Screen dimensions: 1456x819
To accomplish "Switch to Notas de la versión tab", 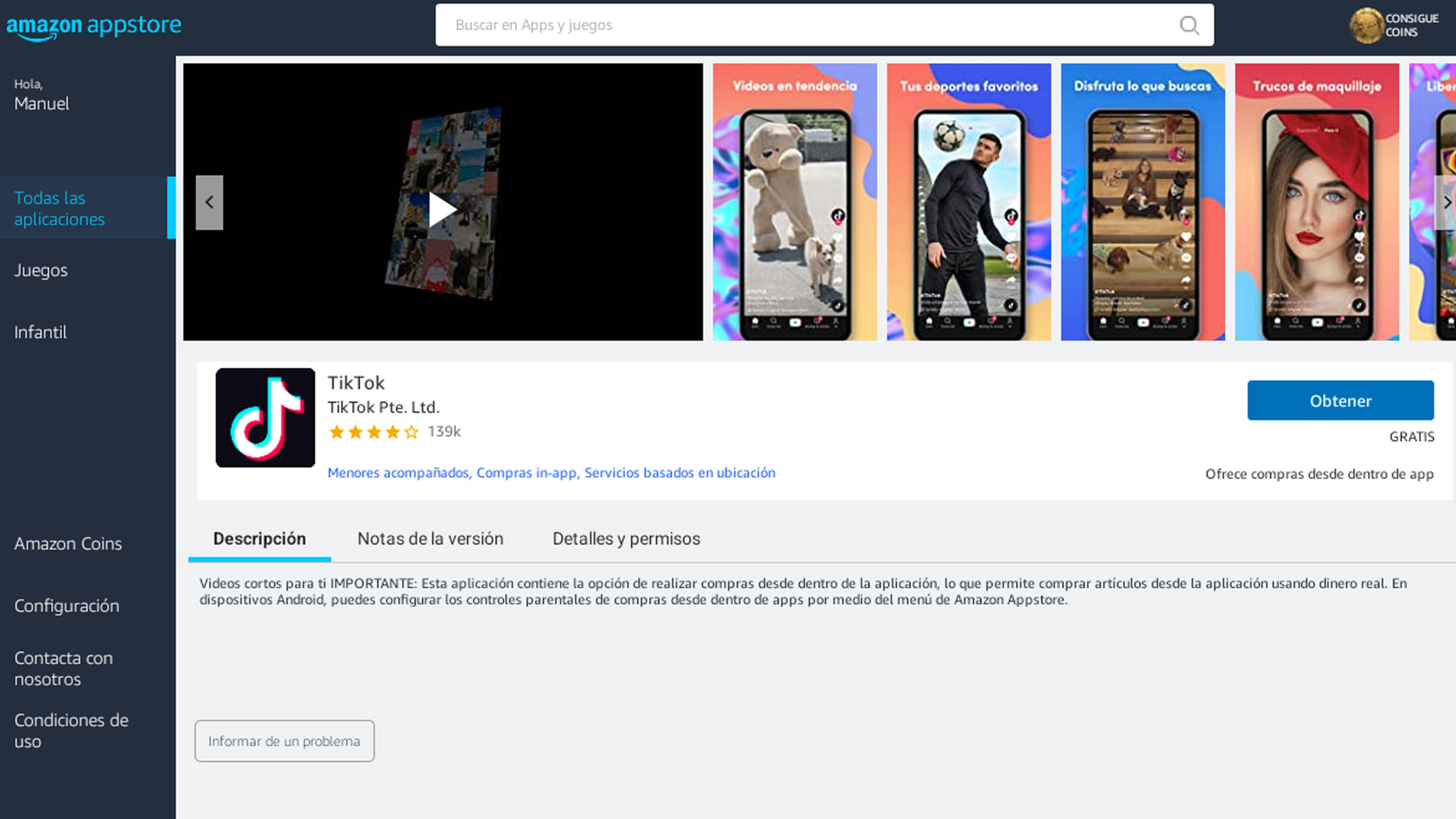I will point(430,539).
